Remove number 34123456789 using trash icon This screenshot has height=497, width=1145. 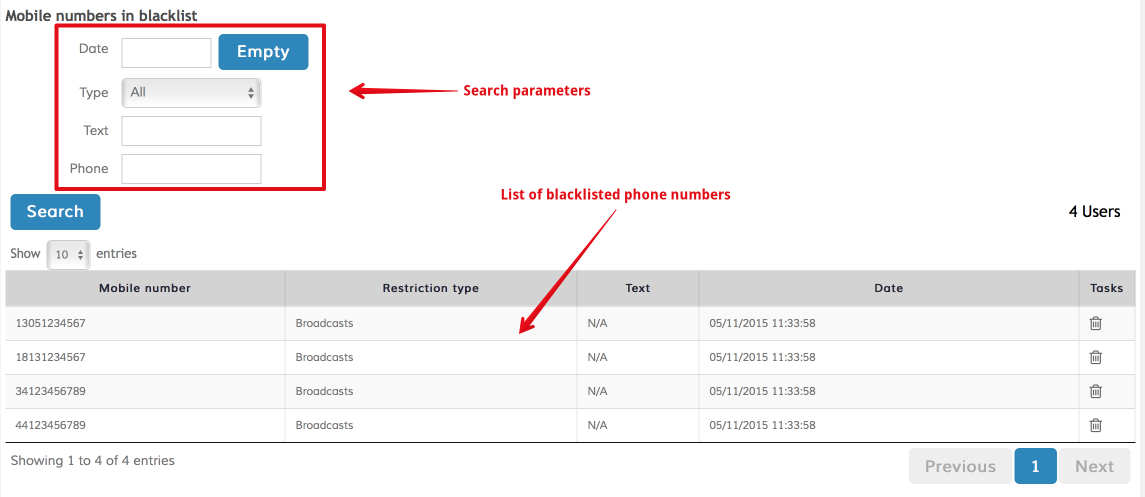1095,391
